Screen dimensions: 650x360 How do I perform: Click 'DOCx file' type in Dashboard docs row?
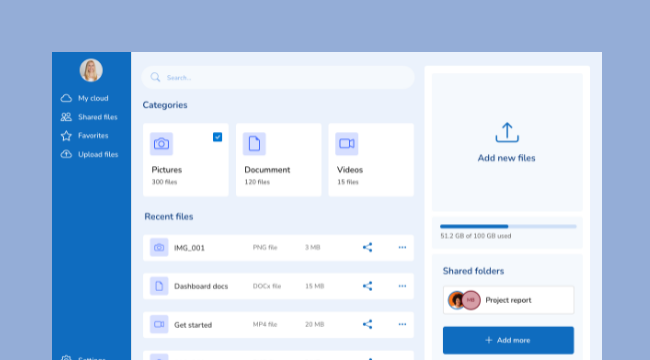coord(267,286)
